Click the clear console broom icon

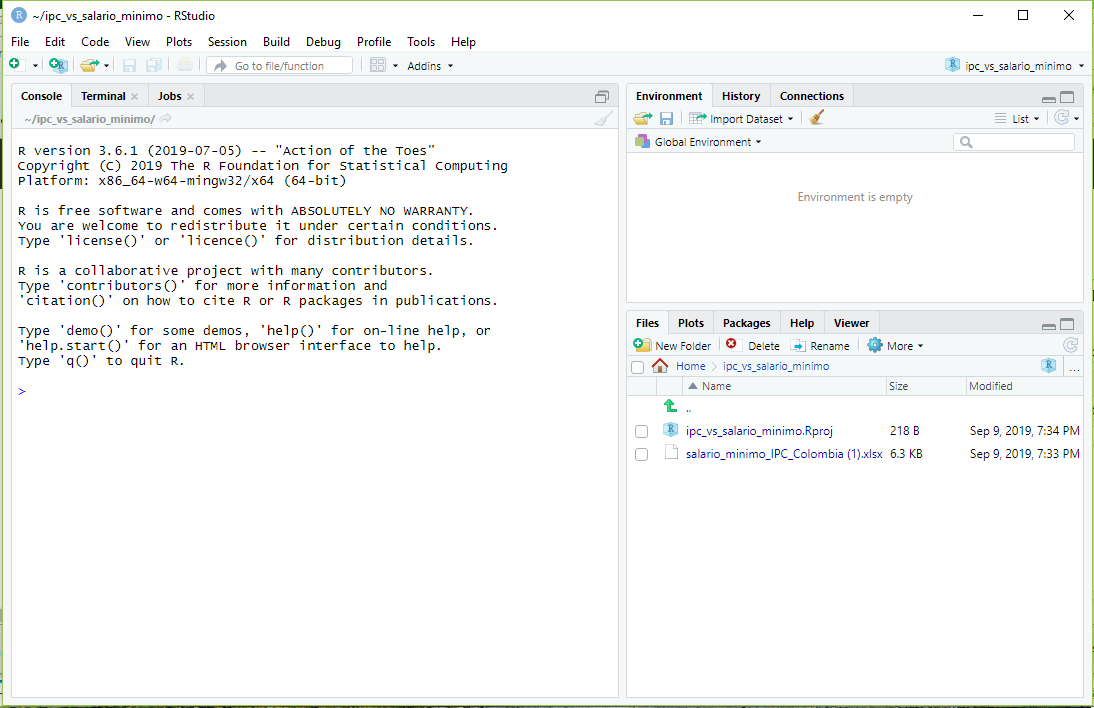(604, 119)
